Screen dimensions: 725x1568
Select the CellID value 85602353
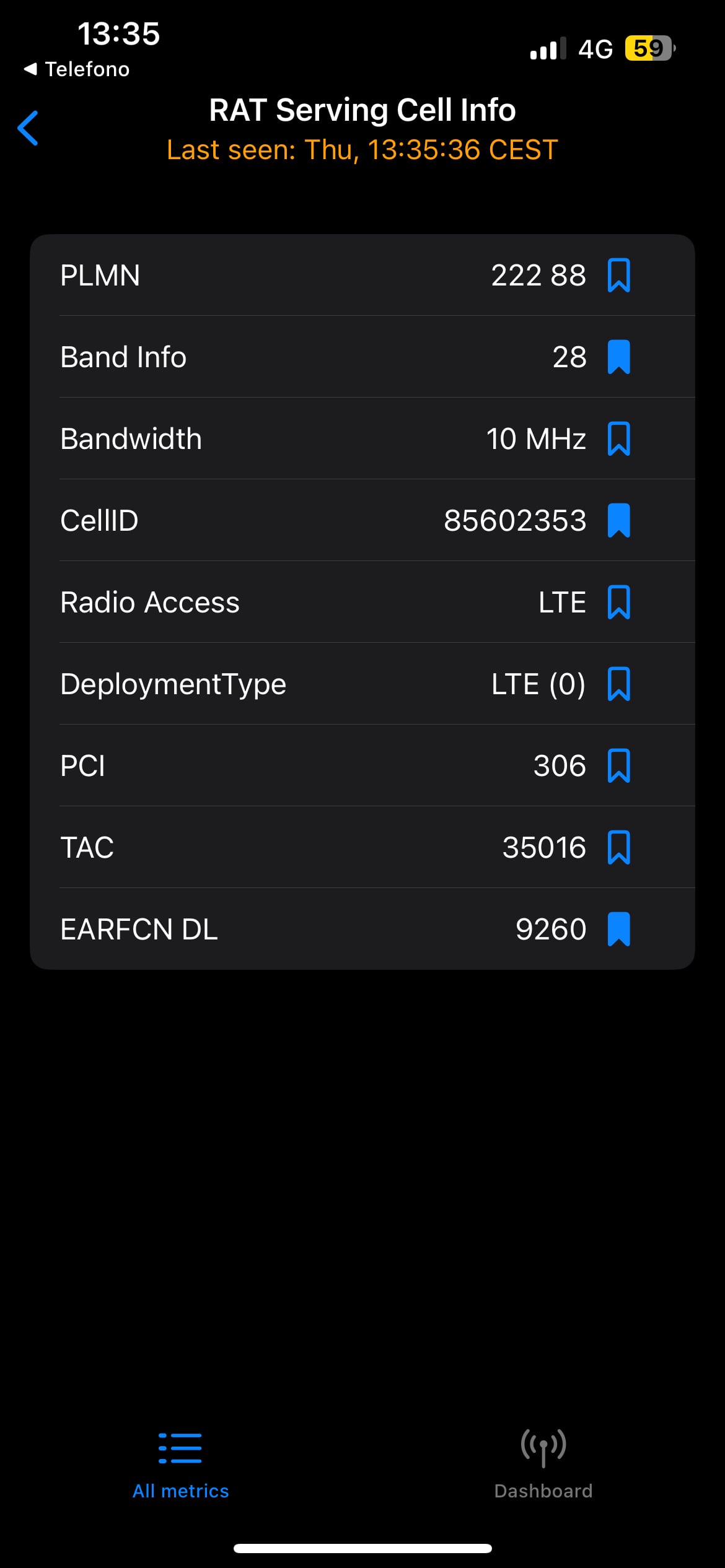click(x=515, y=521)
